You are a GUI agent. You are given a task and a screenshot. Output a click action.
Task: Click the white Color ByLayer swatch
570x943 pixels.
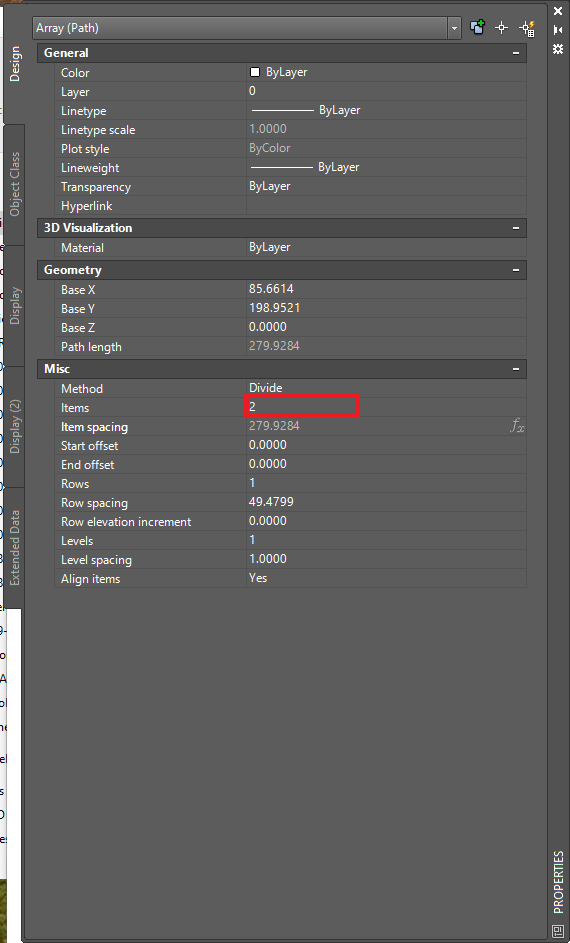pyautogui.click(x=255, y=72)
